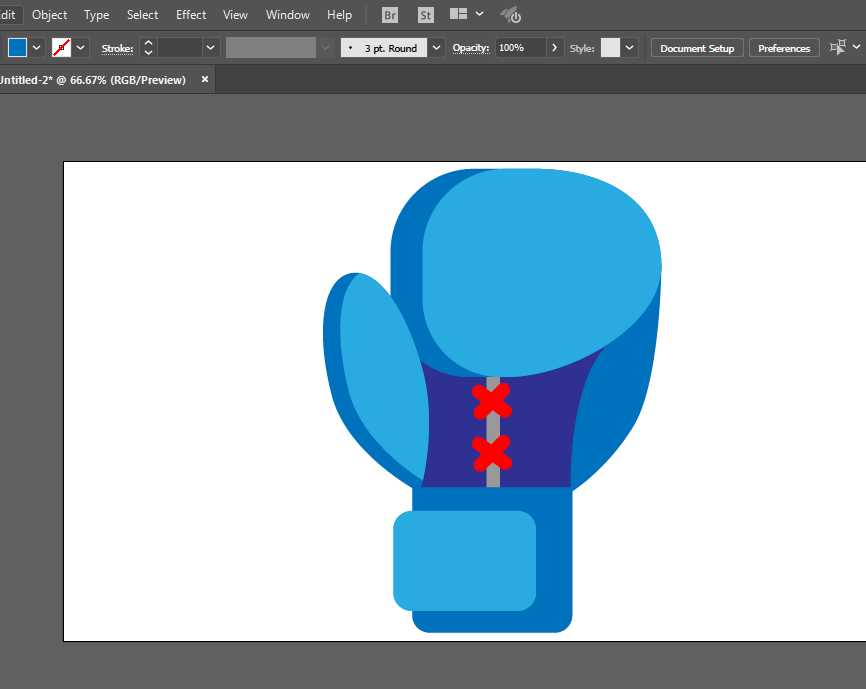The image size is (866, 689).
Task: Open the Effect menu
Action: pos(191,15)
